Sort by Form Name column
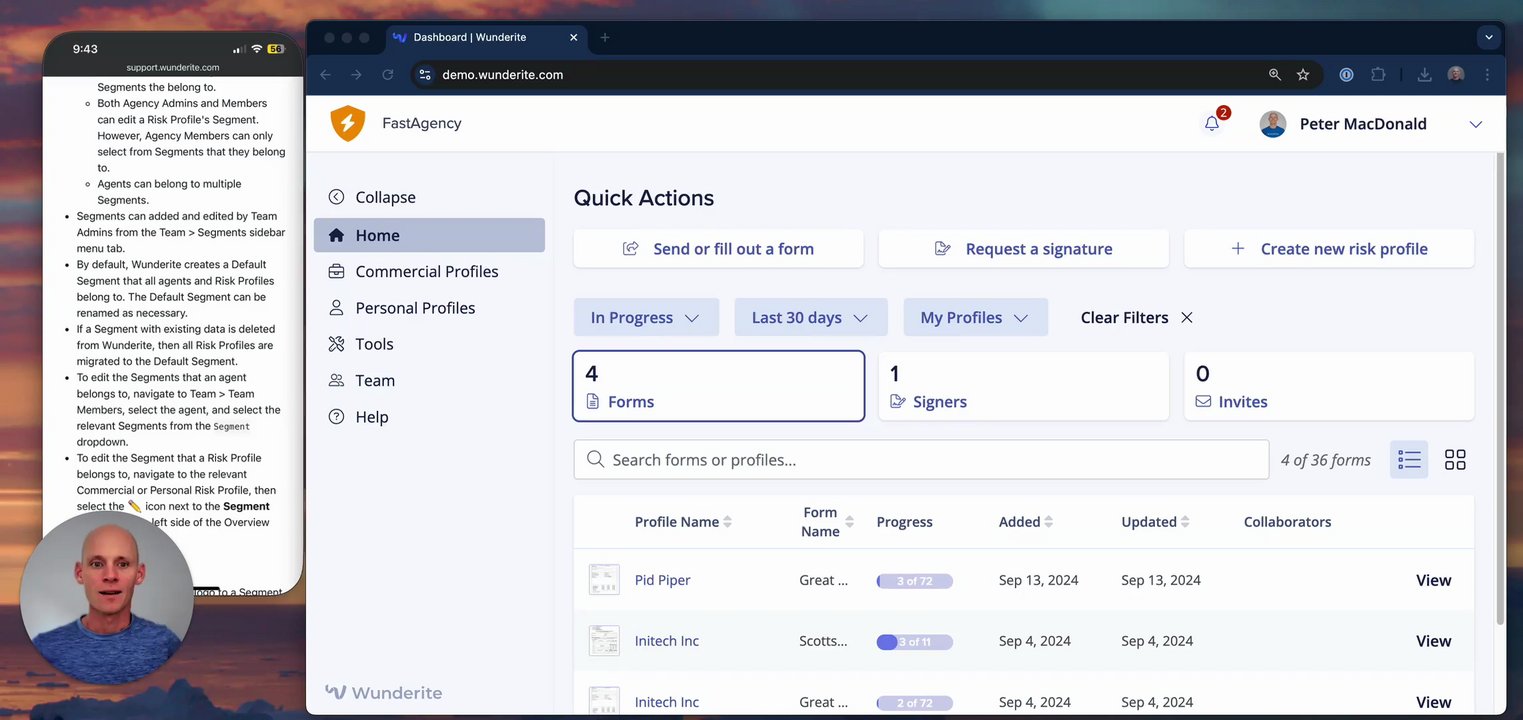The width and height of the screenshot is (1523, 720). pos(849,522)
